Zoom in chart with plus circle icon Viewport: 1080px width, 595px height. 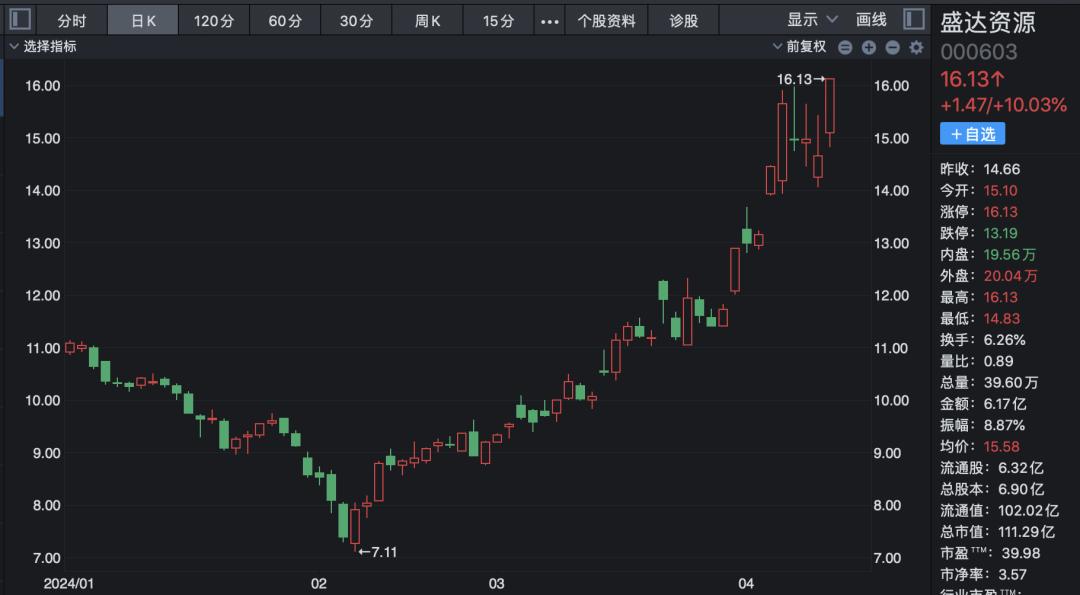click(x=869, y=48)
